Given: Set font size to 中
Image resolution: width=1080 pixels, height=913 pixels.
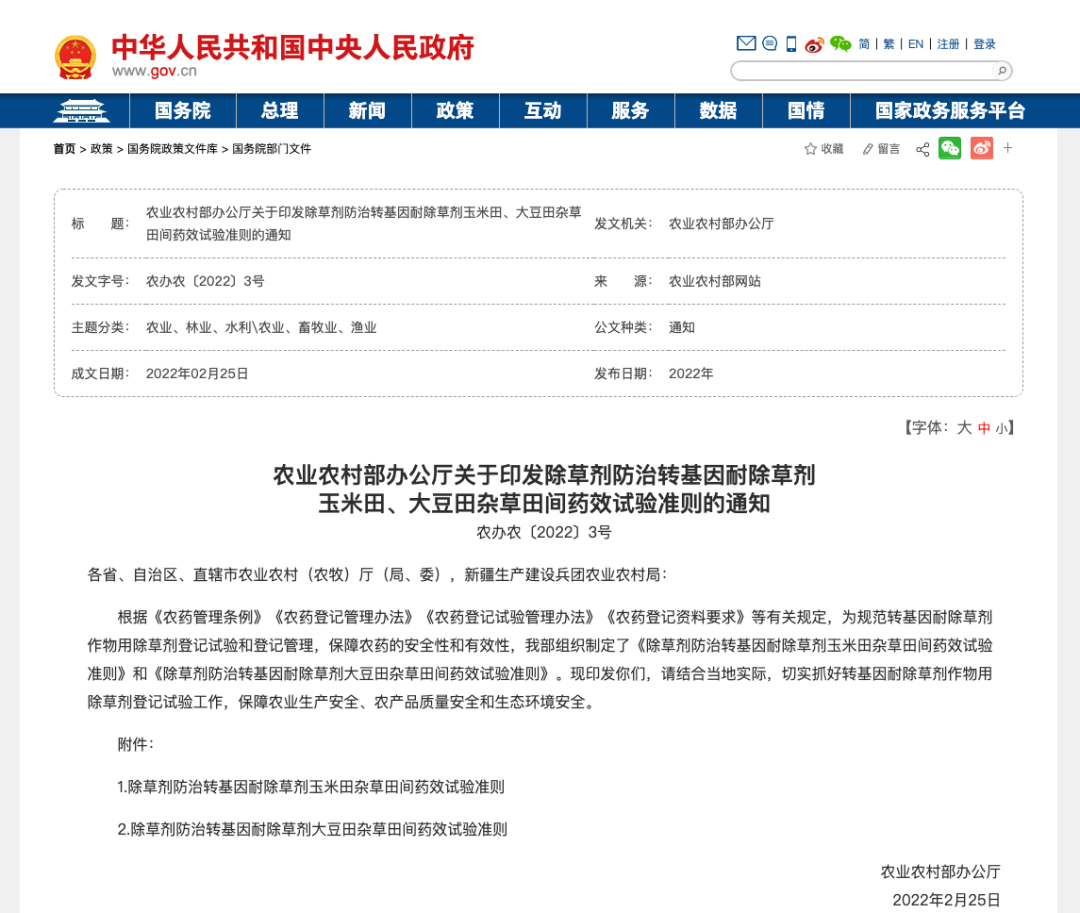Looking at the screenshot, I should coord(984,428).
